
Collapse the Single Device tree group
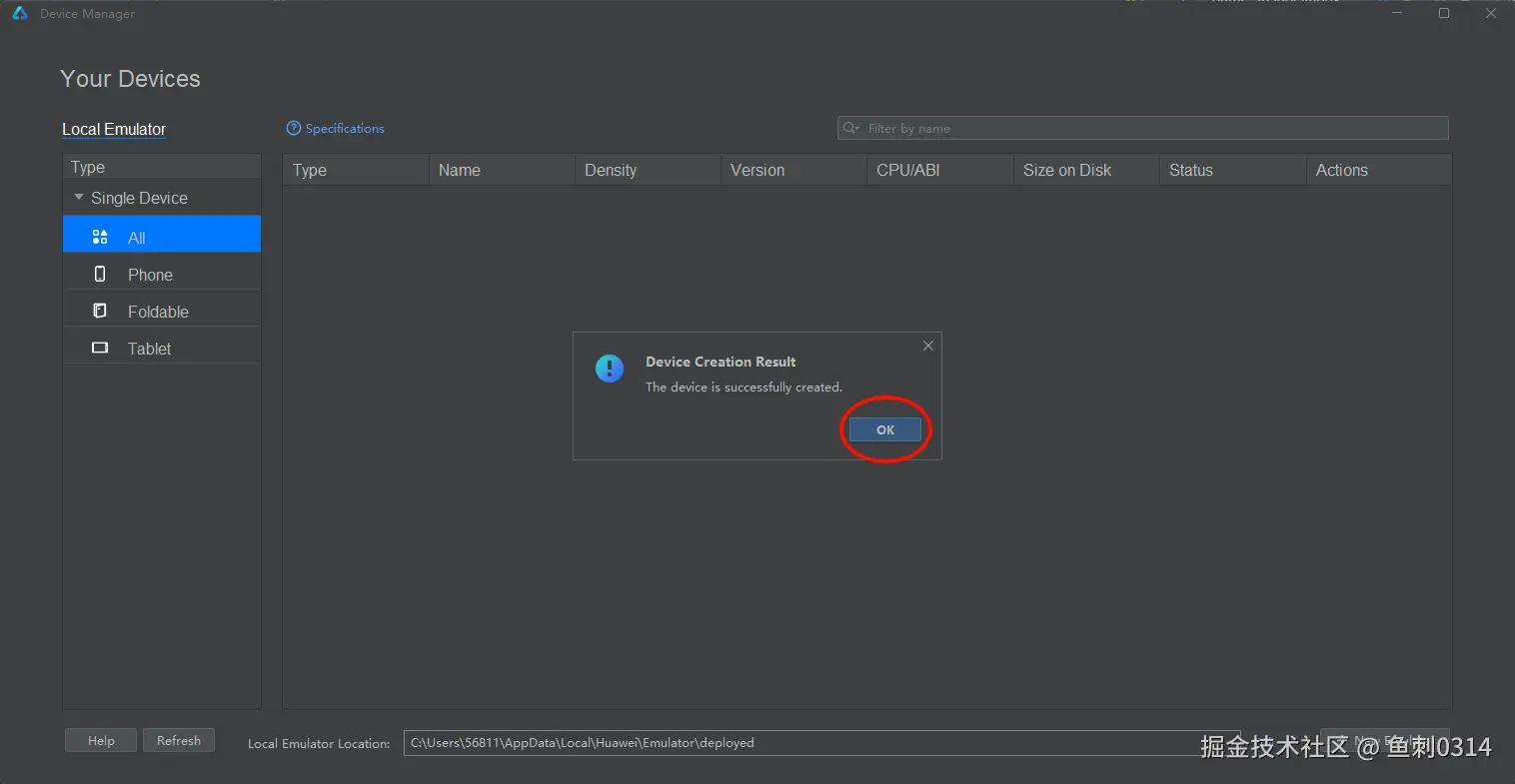coord(79,198)
